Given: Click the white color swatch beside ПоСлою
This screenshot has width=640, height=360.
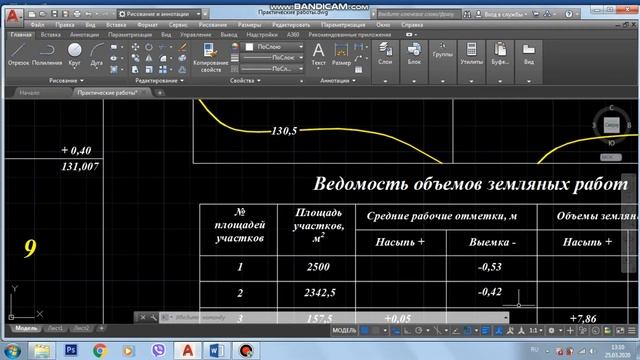Looking at the screenshot, I should click(x=249, y=47).
